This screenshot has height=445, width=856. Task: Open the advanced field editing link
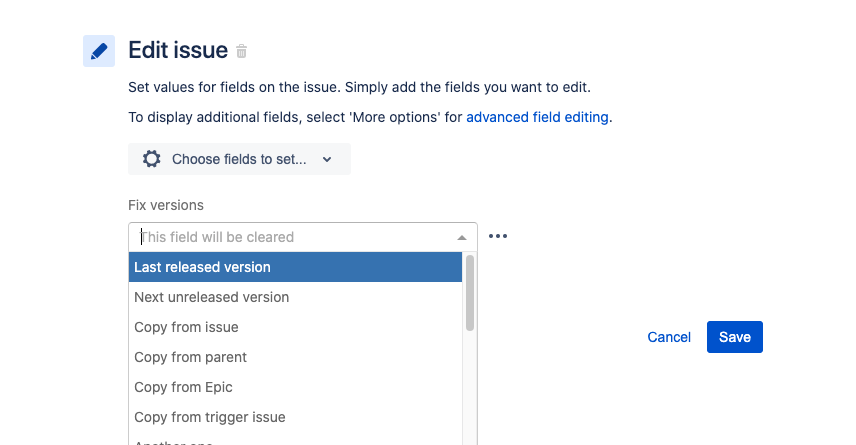tap(537, 117)
